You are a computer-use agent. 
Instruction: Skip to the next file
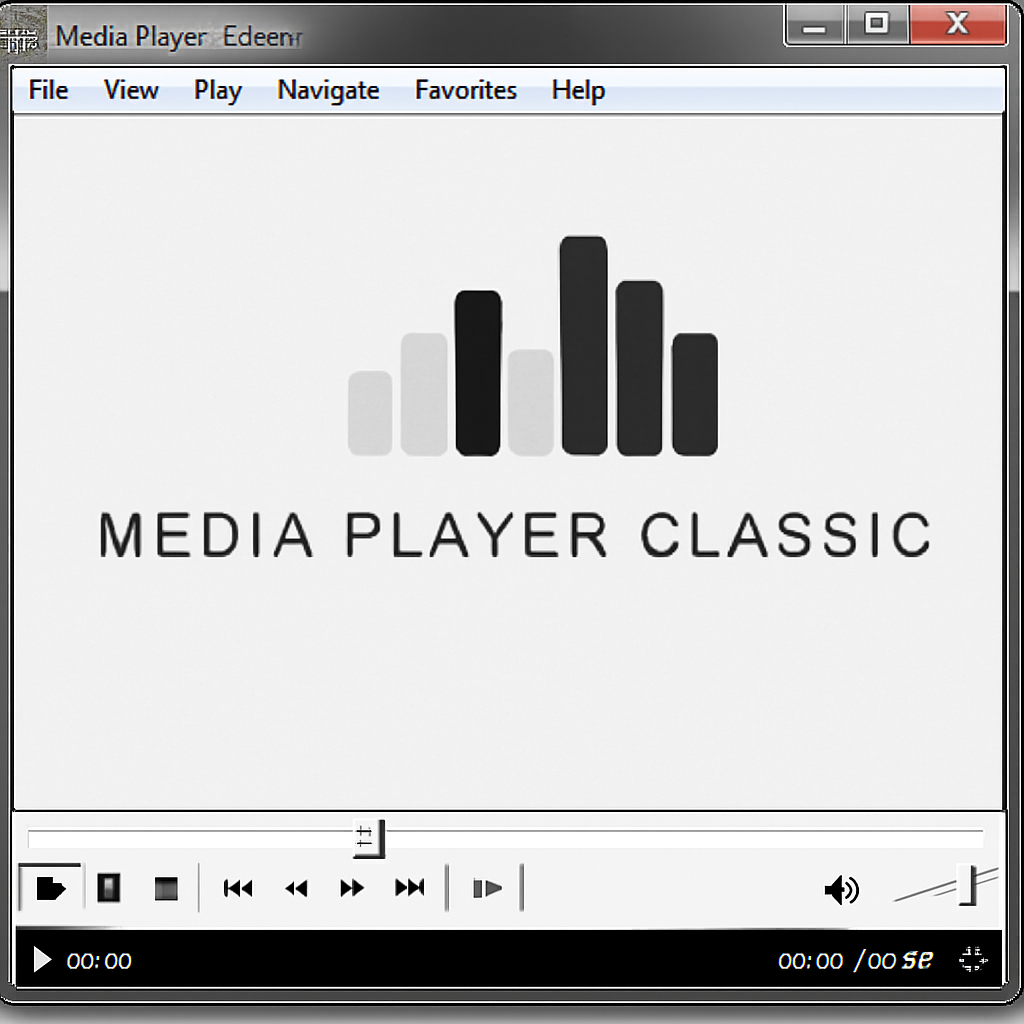pos(409,888)
